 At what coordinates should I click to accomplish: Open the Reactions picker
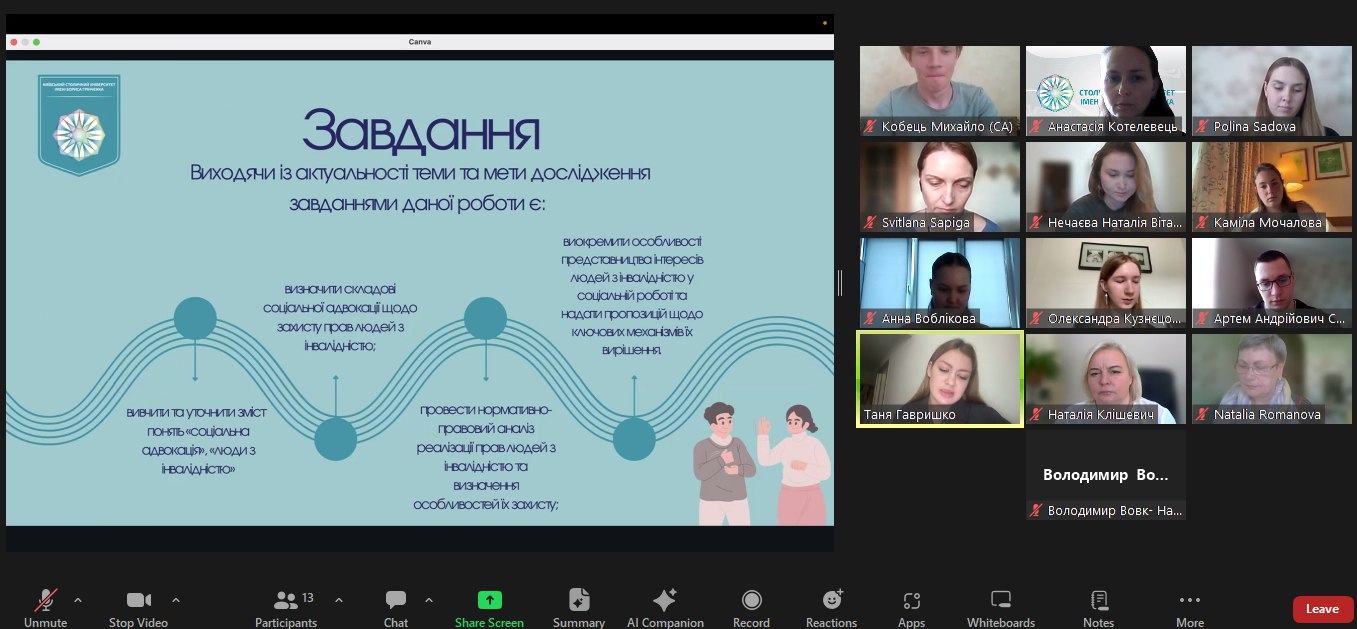pos(831,600)
